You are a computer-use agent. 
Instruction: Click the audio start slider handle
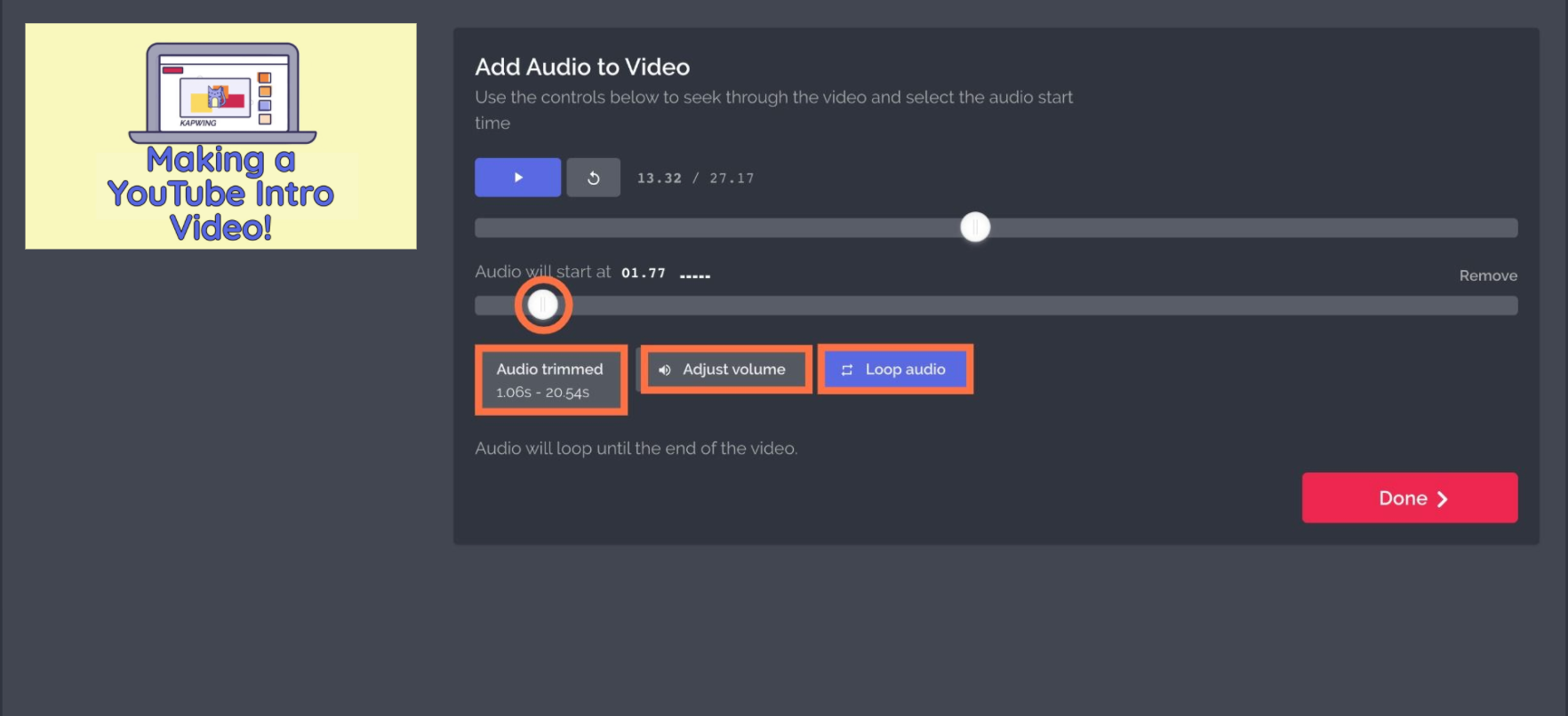543,306
